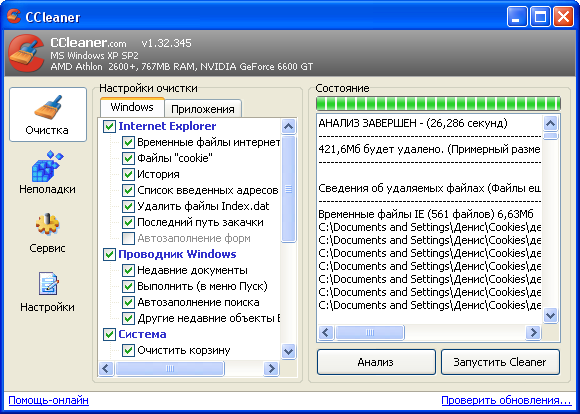
Task: Click cleaning options list right arrow
Action: point(272,368)
